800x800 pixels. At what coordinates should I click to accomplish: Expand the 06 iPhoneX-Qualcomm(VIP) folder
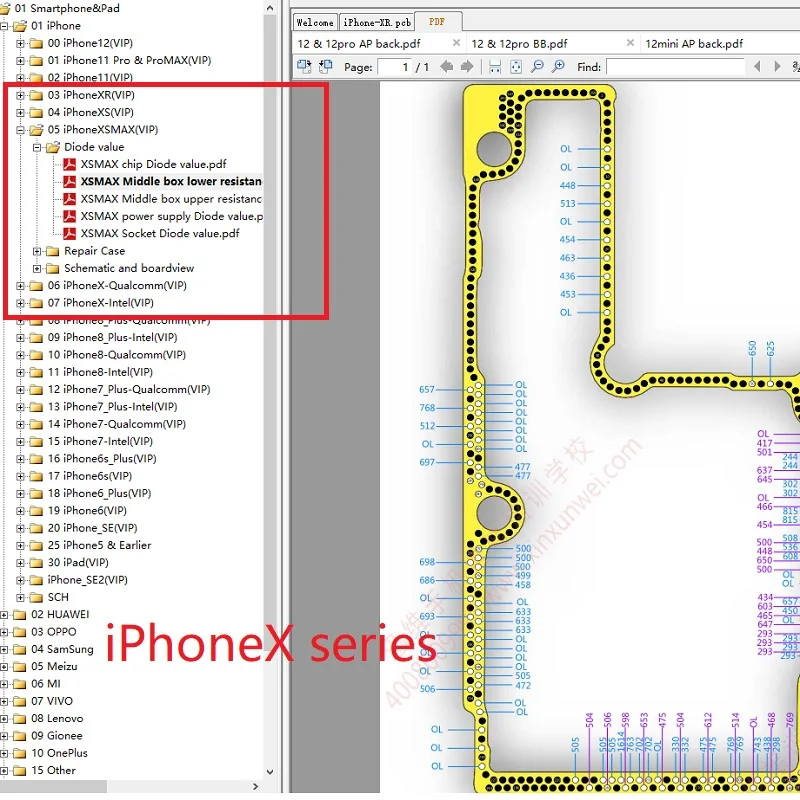(20, 286)
